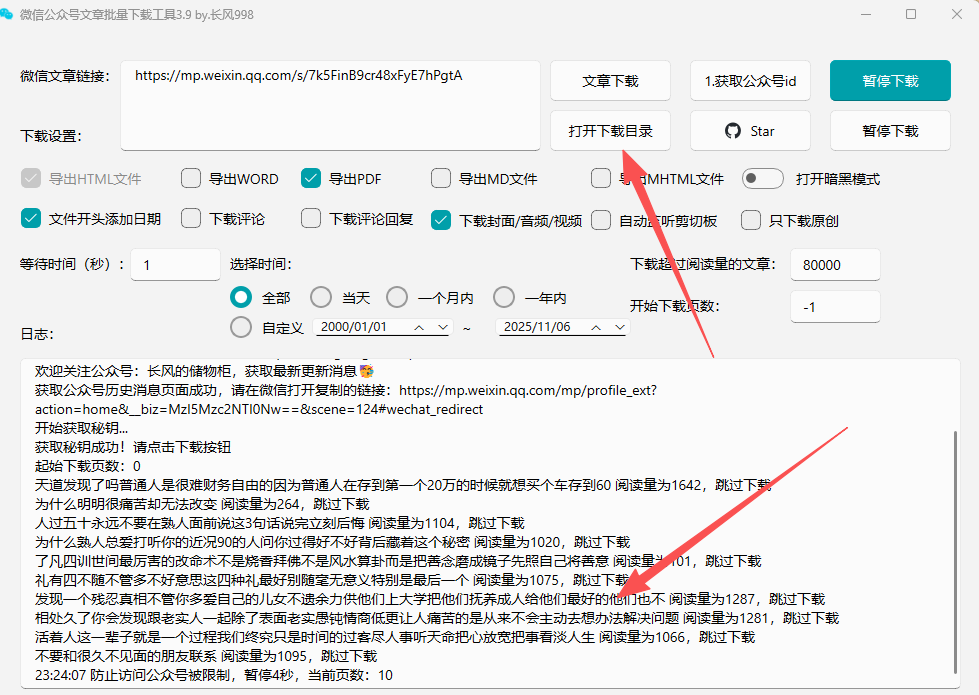Click the teal 暂停下载 button
This screenshot has height=695, width=979.
[x=890, y=81]
